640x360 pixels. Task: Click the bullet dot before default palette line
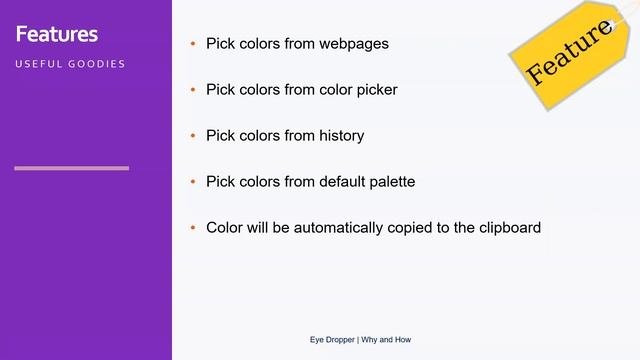click(x=193, y=181)
